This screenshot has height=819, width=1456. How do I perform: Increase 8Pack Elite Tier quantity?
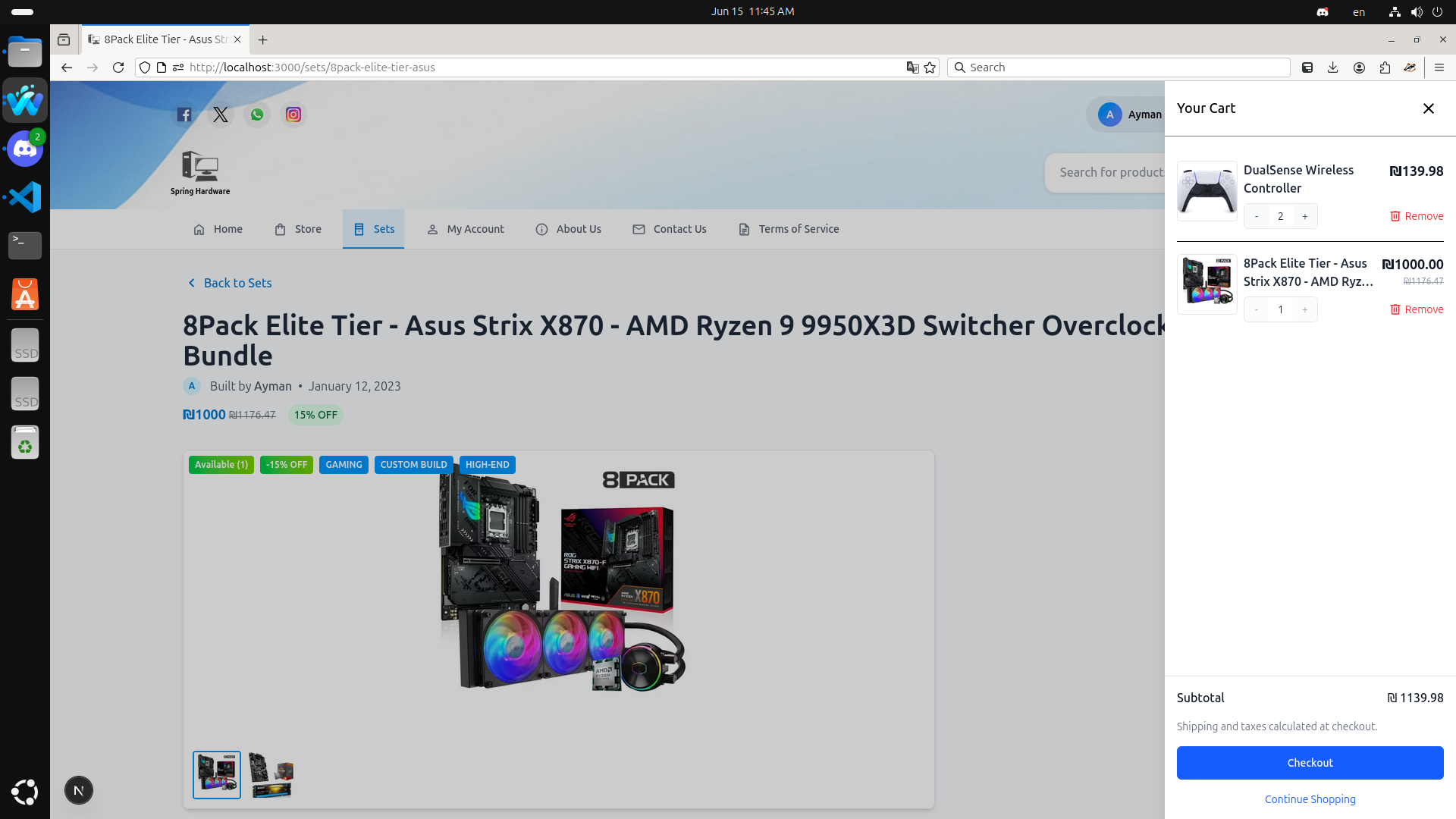coord(1305,309)
